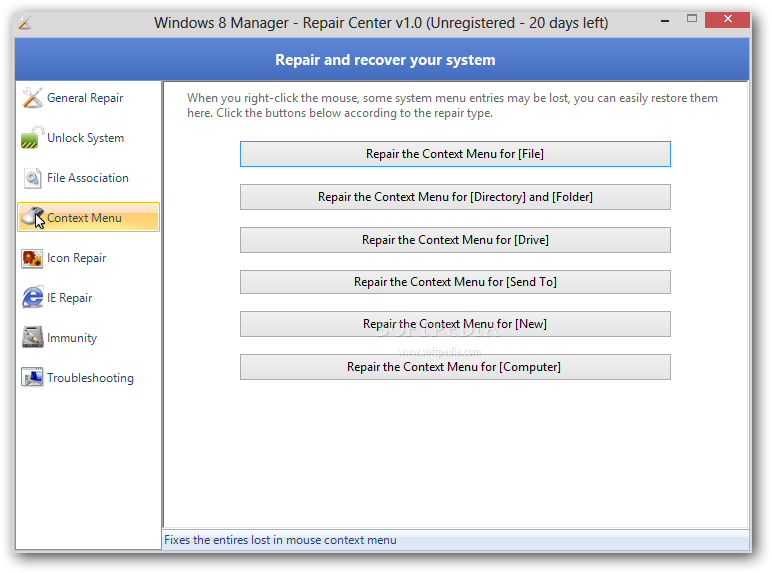Open the Icon Repair section label

[77, 258]
